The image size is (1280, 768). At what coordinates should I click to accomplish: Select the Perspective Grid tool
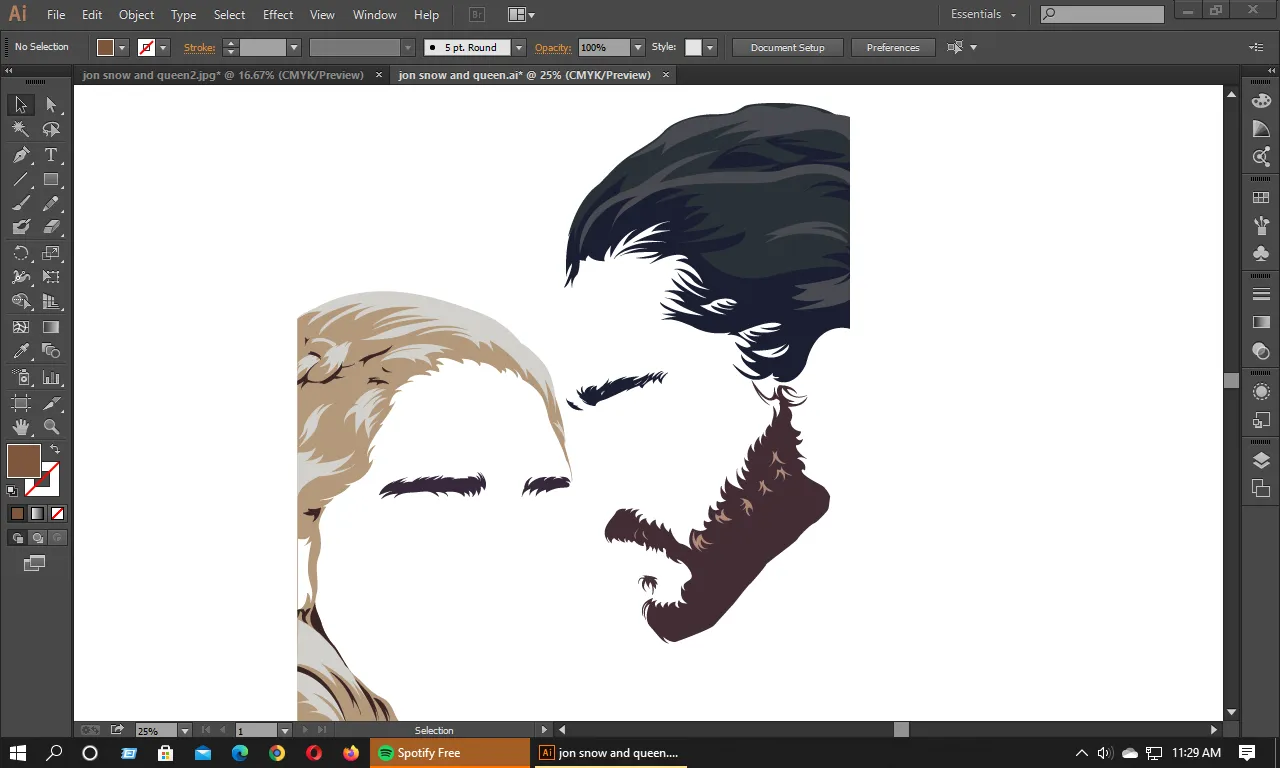click(x=51, y=302)
